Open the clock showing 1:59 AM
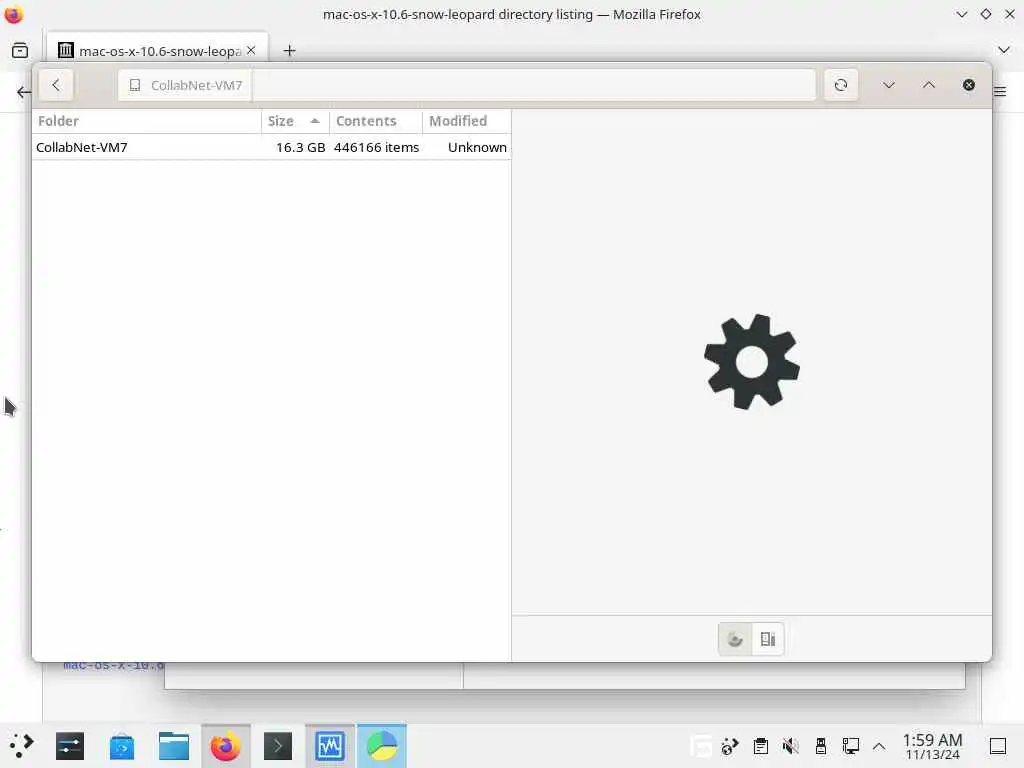Image resolution: width=1024 pixels, height=768 pixels. coord(932,746)
